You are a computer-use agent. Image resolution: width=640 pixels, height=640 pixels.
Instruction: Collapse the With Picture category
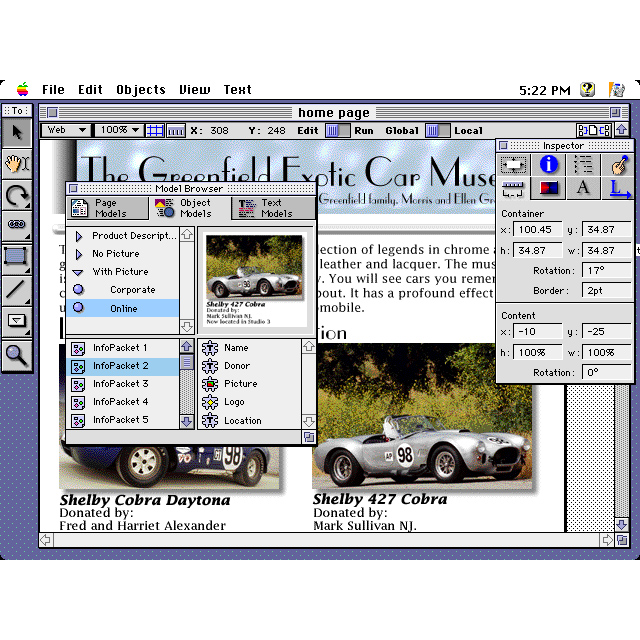78,272
